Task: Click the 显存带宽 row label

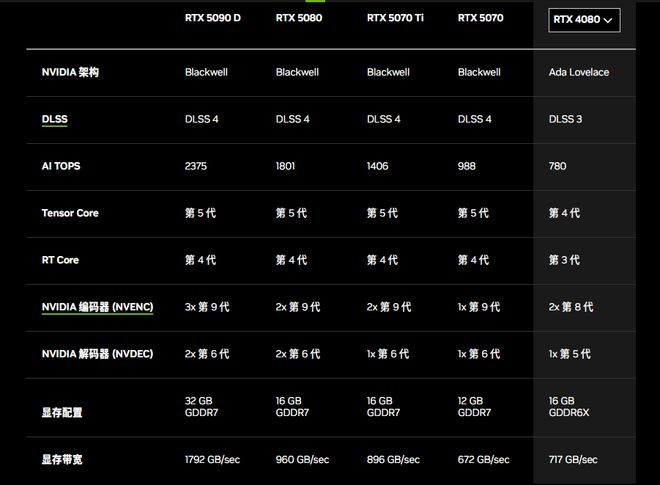Action: (62, 459)
